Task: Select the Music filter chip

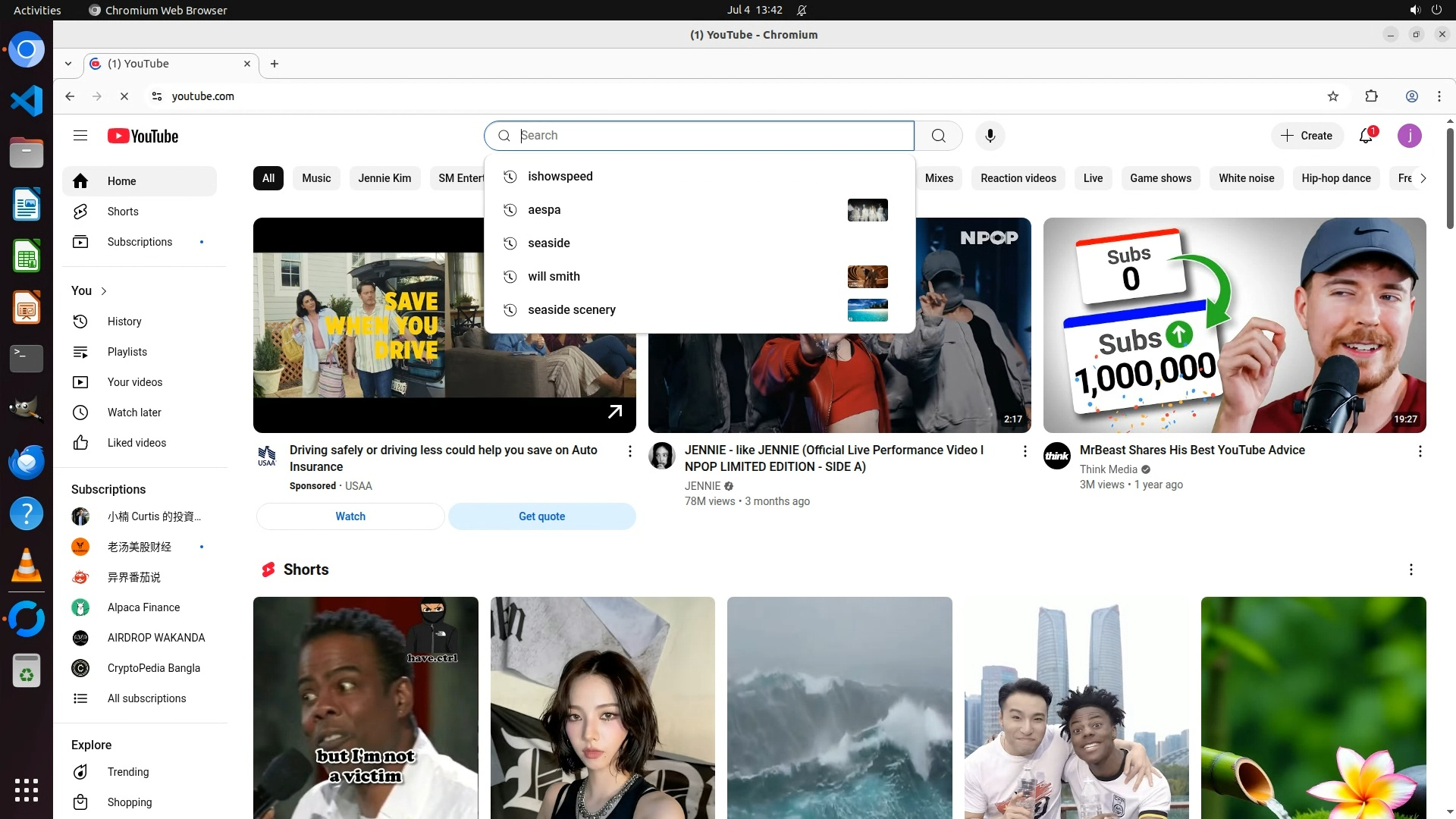Action: click(316, 178)
